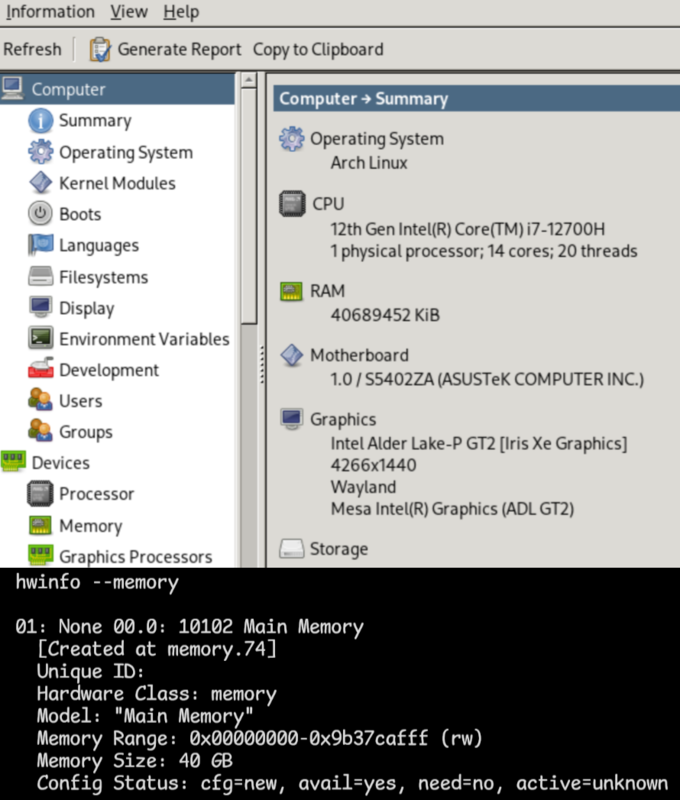Click the Generate Report clipboard icon
This screenshot has height=800, width=680.
100,49
